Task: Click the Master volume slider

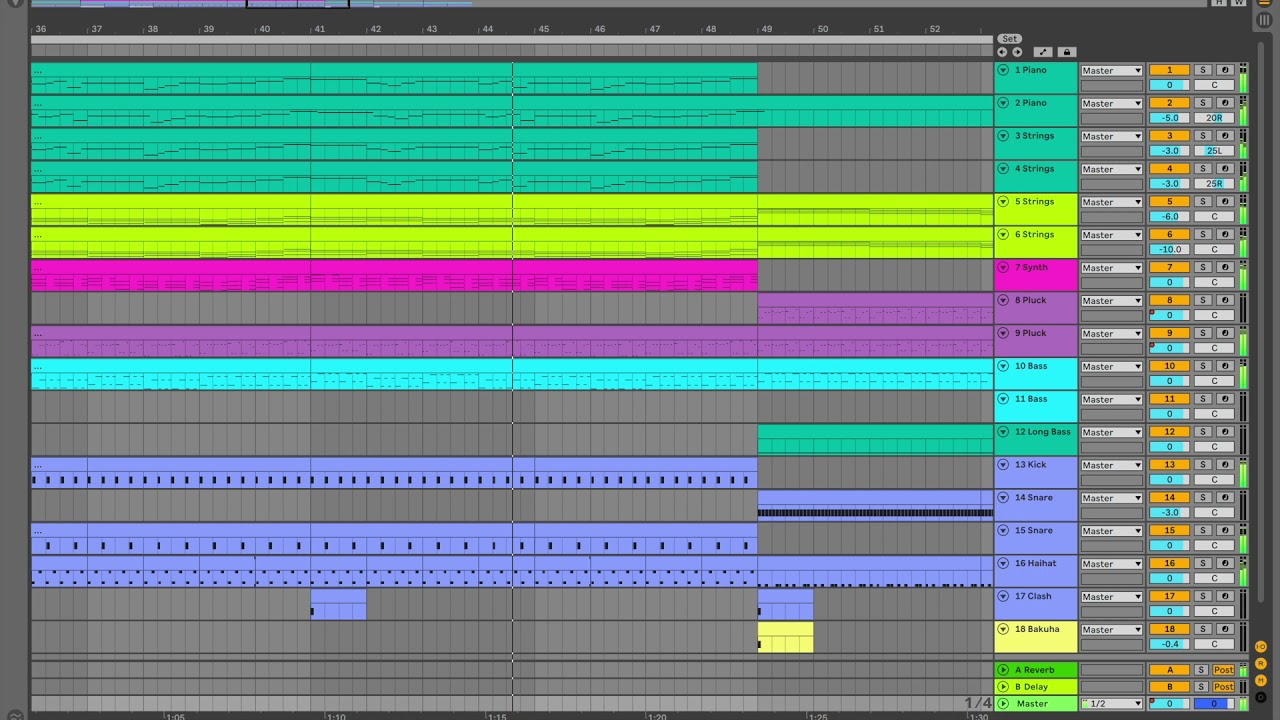Action: (x=1169, y=704)
